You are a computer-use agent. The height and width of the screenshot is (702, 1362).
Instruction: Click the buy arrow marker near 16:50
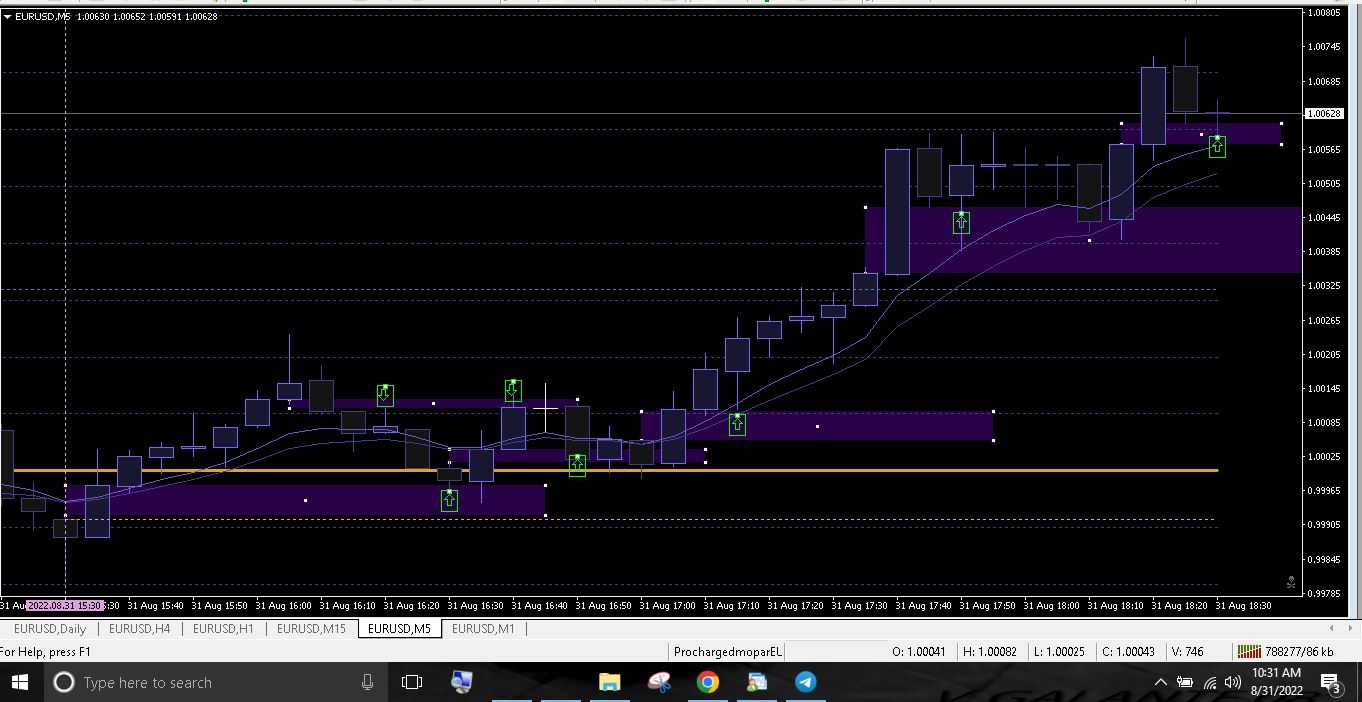point(577,465)
